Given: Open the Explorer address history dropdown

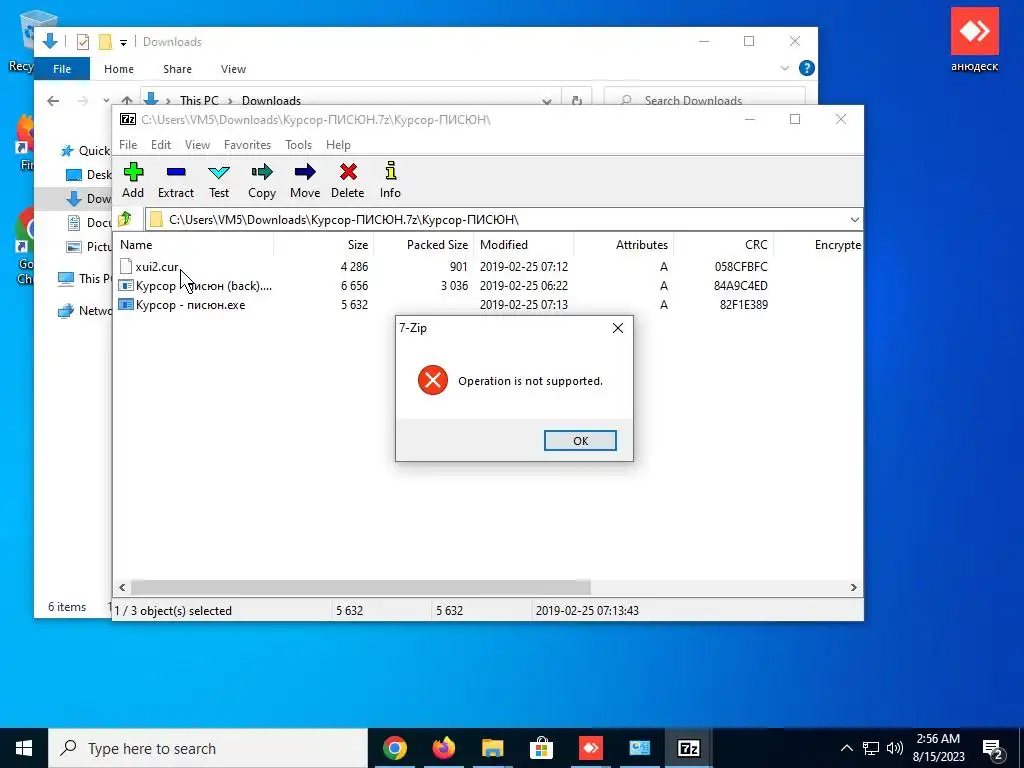Looking at the screenshot, I should tap(547, 101).
